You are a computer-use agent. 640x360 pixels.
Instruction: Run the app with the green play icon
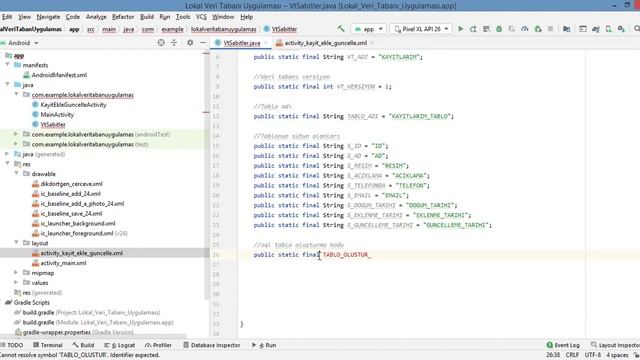coord(460,29)
